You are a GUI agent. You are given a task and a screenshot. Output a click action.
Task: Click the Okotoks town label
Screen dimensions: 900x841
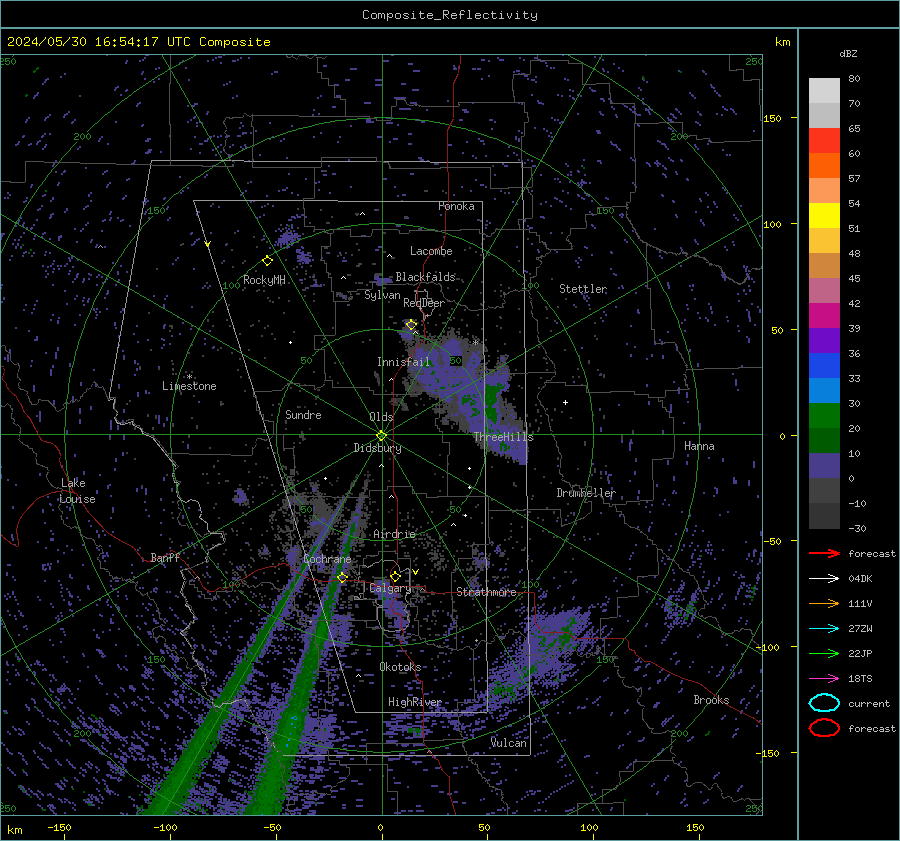click(x=400, y=667)
